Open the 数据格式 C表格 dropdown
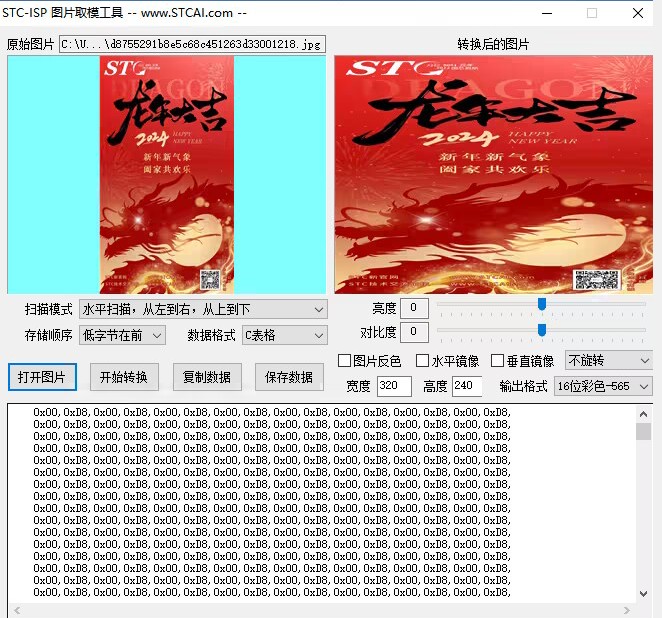This screenshot has width=662, height=618. coord(285,336)
